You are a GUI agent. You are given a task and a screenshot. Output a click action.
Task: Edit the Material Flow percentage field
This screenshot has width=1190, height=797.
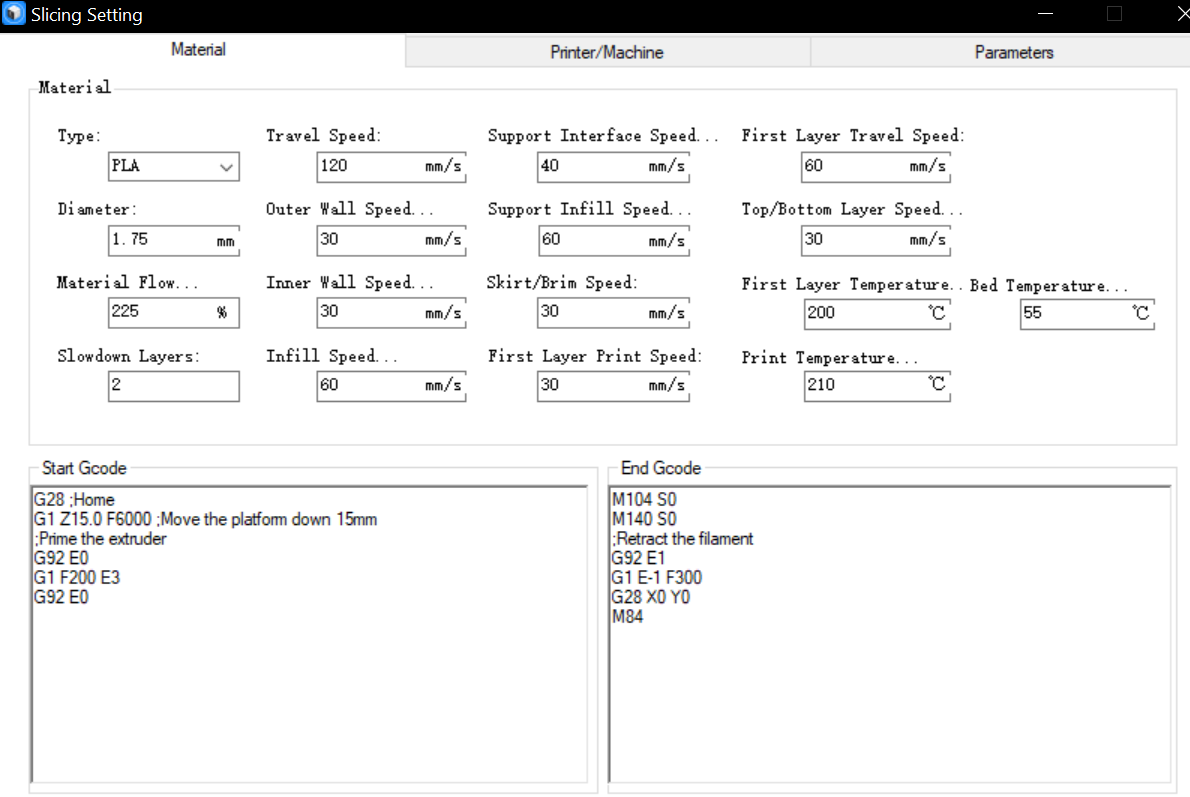pos(174,312)
